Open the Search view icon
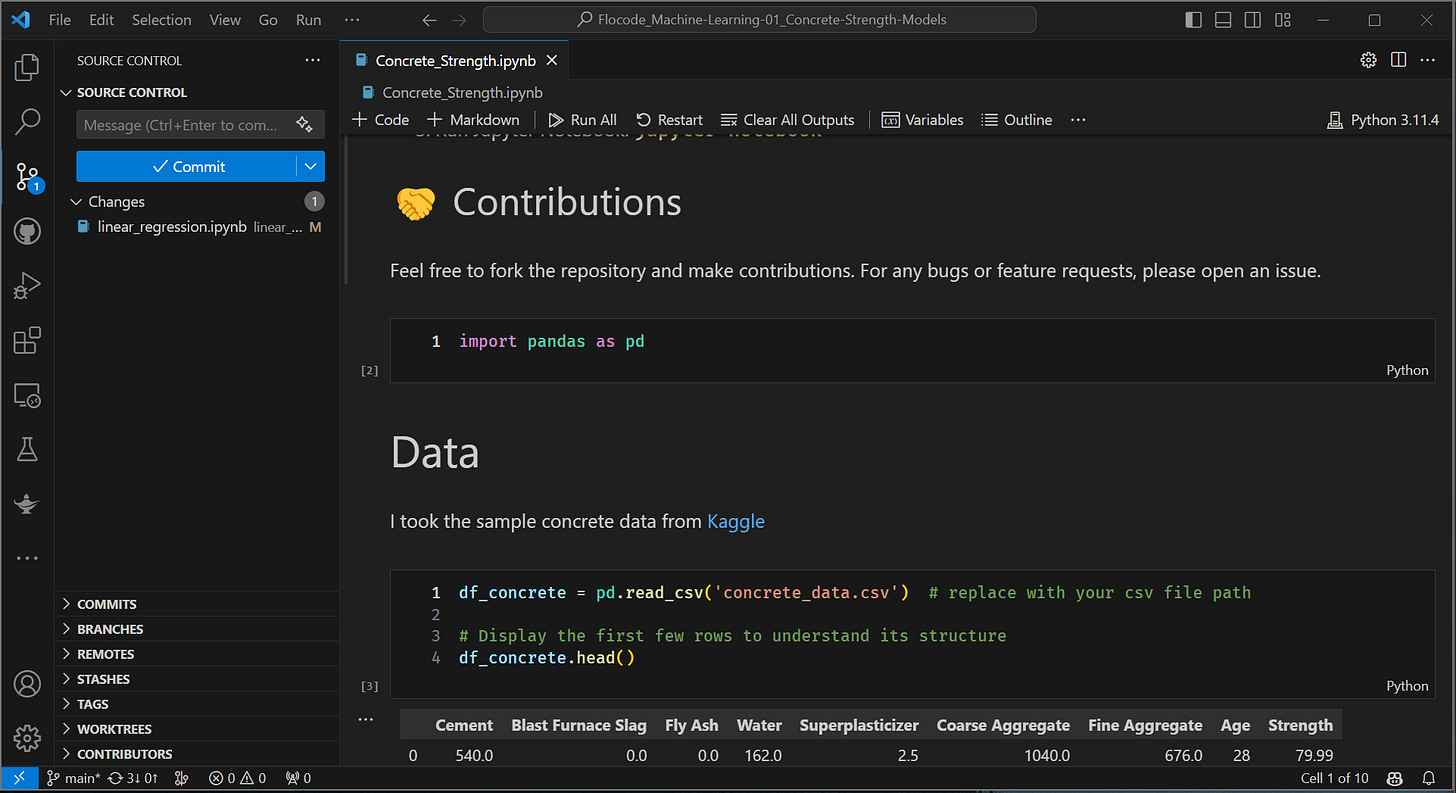The width and height of the screenshot is (1456, 793). pos(27,122)
